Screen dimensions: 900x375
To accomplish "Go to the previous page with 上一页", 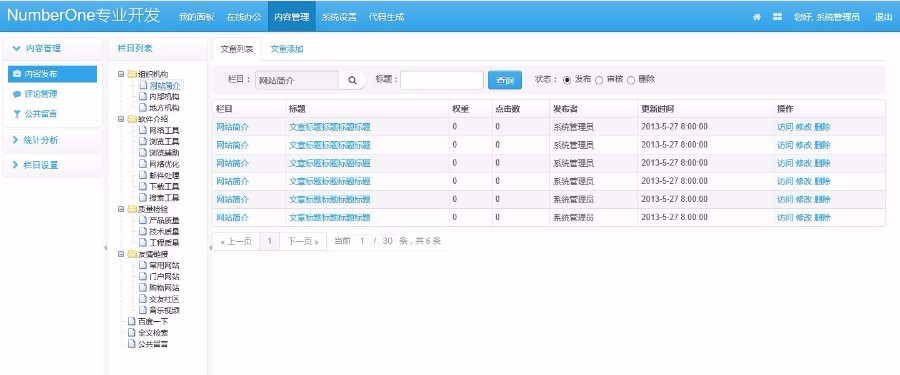I will click(x=236, y=241).
